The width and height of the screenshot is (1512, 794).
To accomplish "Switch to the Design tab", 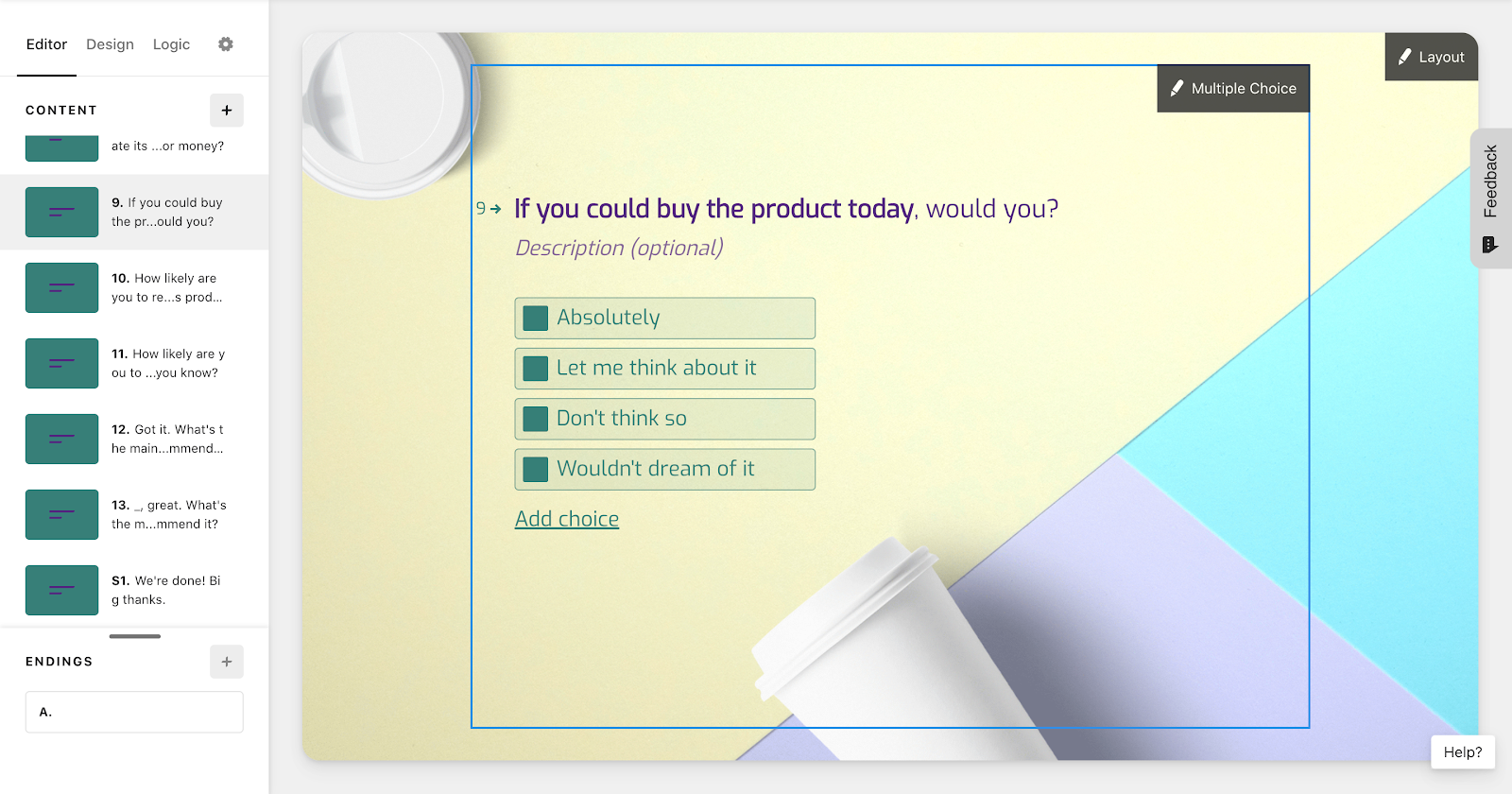I will point(110,44).
